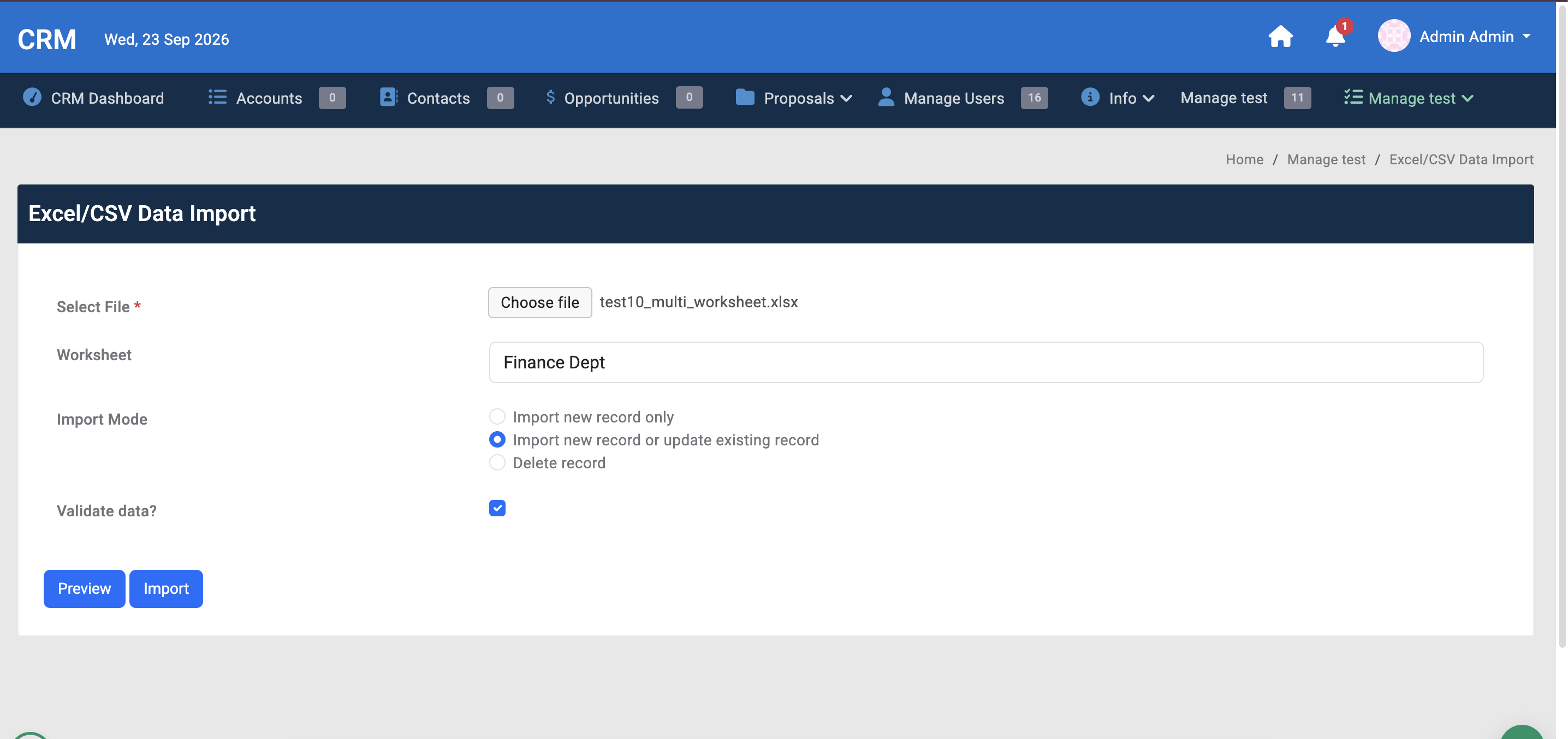
Task: Open the Worksheet Finance Dept selector
Action: [985, 363]
